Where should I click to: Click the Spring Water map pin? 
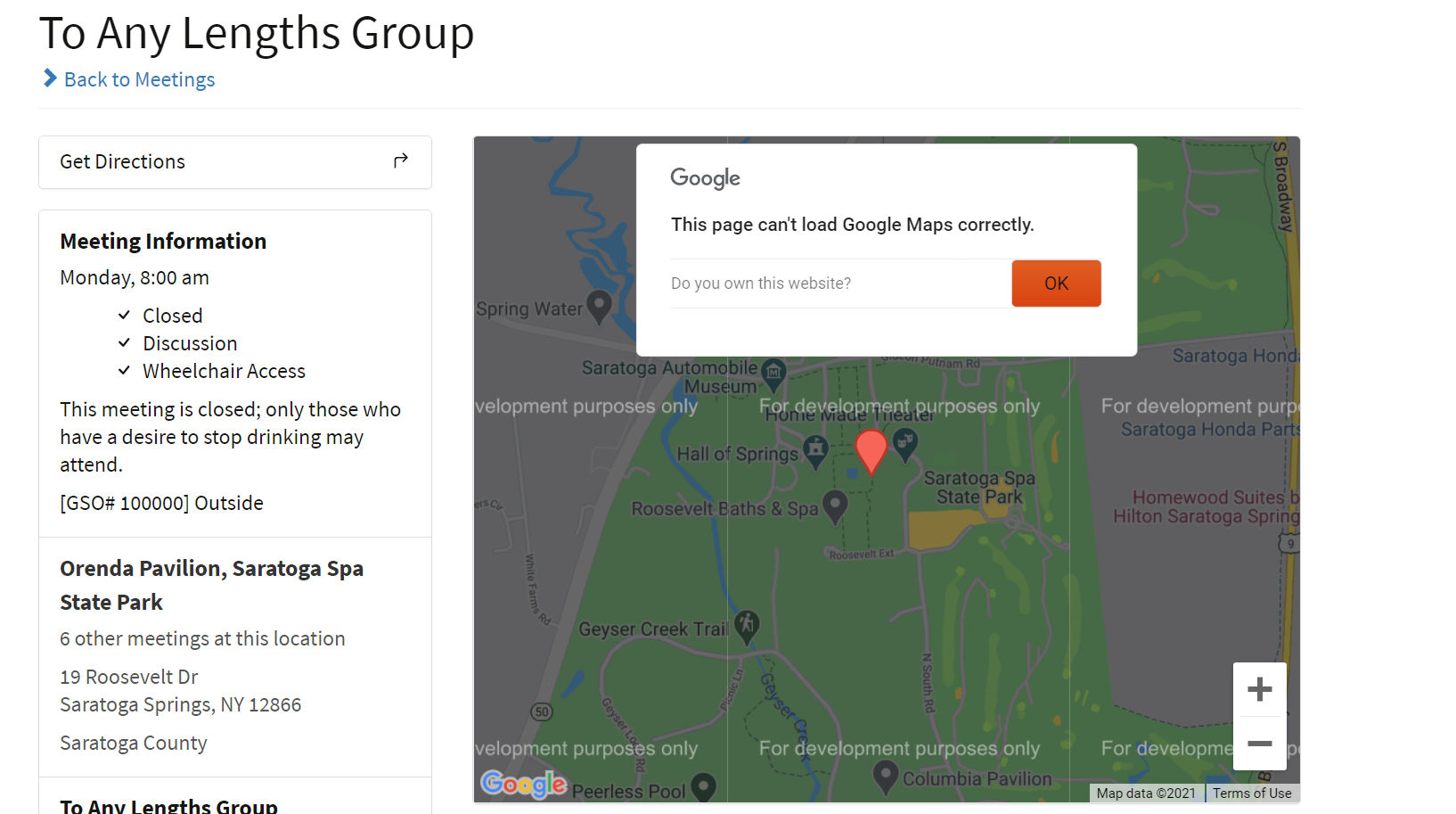tap(599, 308)
